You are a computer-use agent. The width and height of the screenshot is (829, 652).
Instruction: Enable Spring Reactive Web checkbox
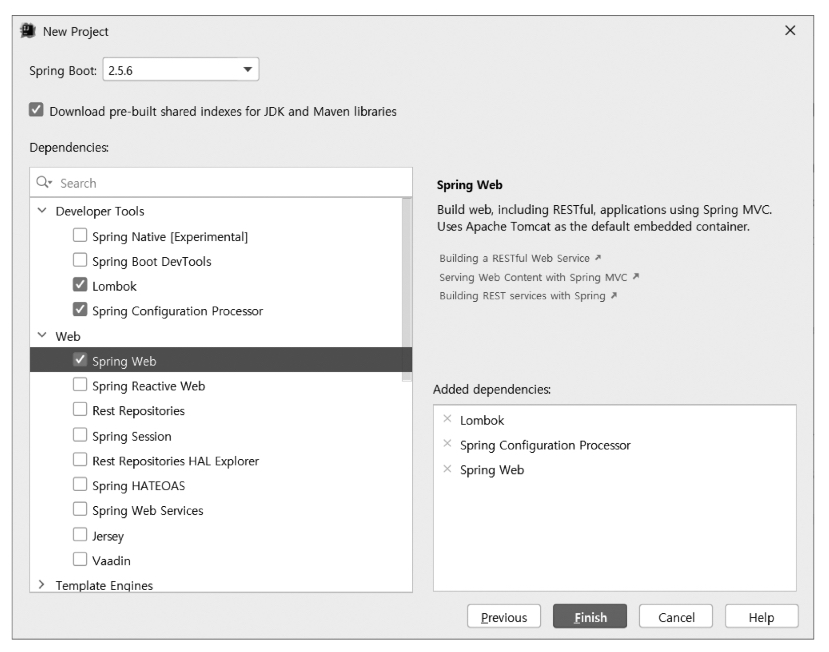[80, 384]
